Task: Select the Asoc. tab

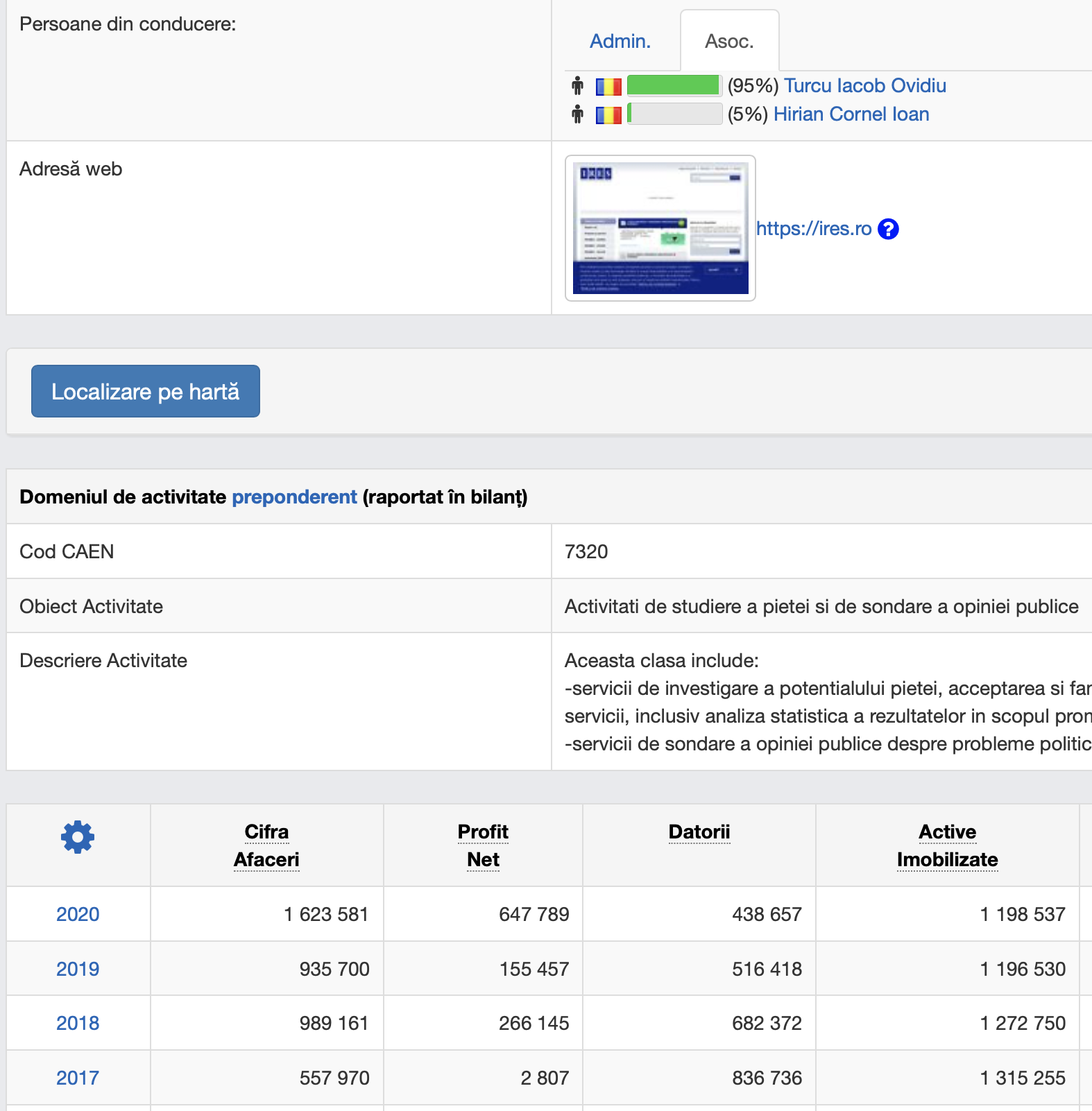Action: click(728, 42)
